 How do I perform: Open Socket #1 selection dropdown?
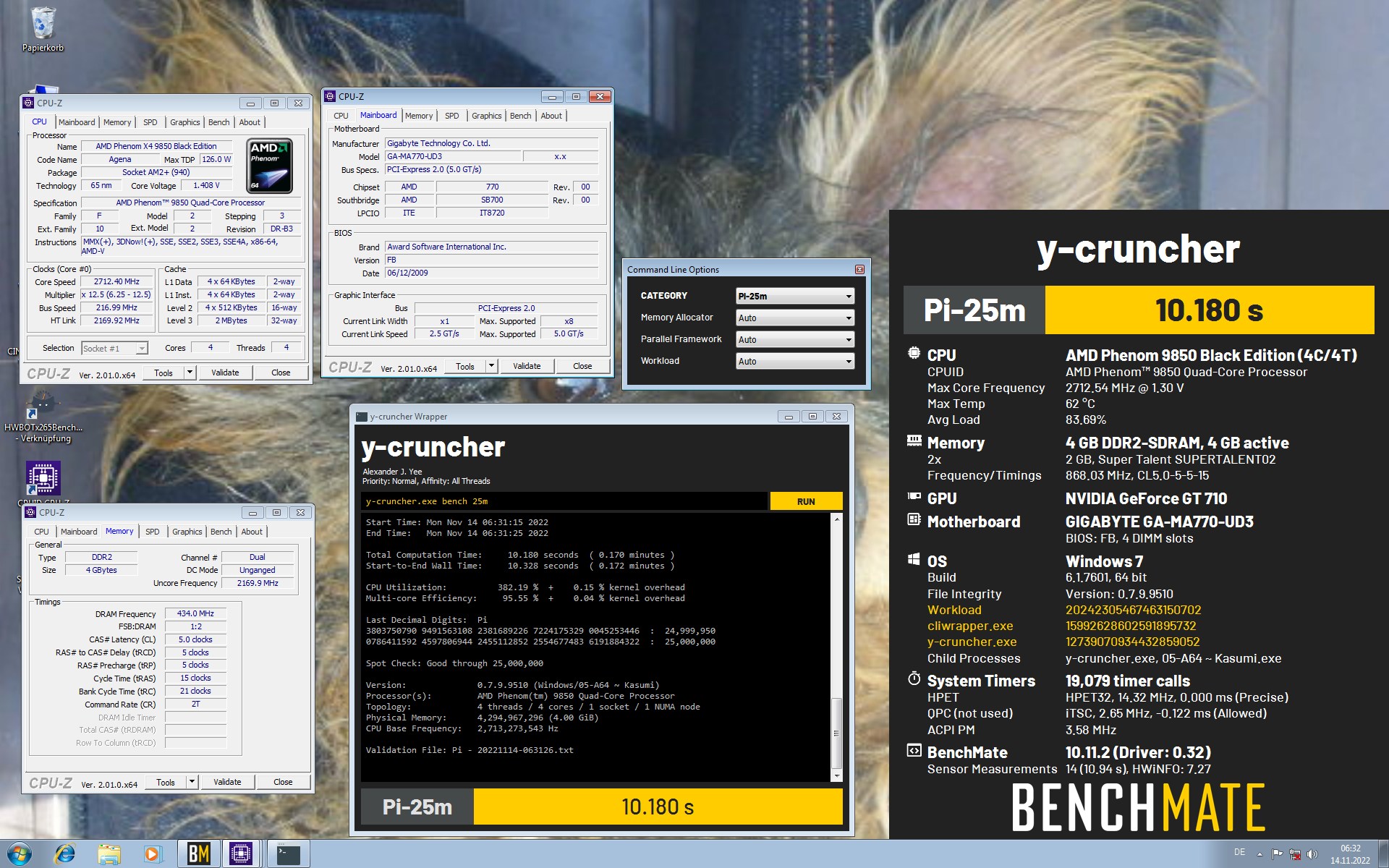[x=115, y=349]
